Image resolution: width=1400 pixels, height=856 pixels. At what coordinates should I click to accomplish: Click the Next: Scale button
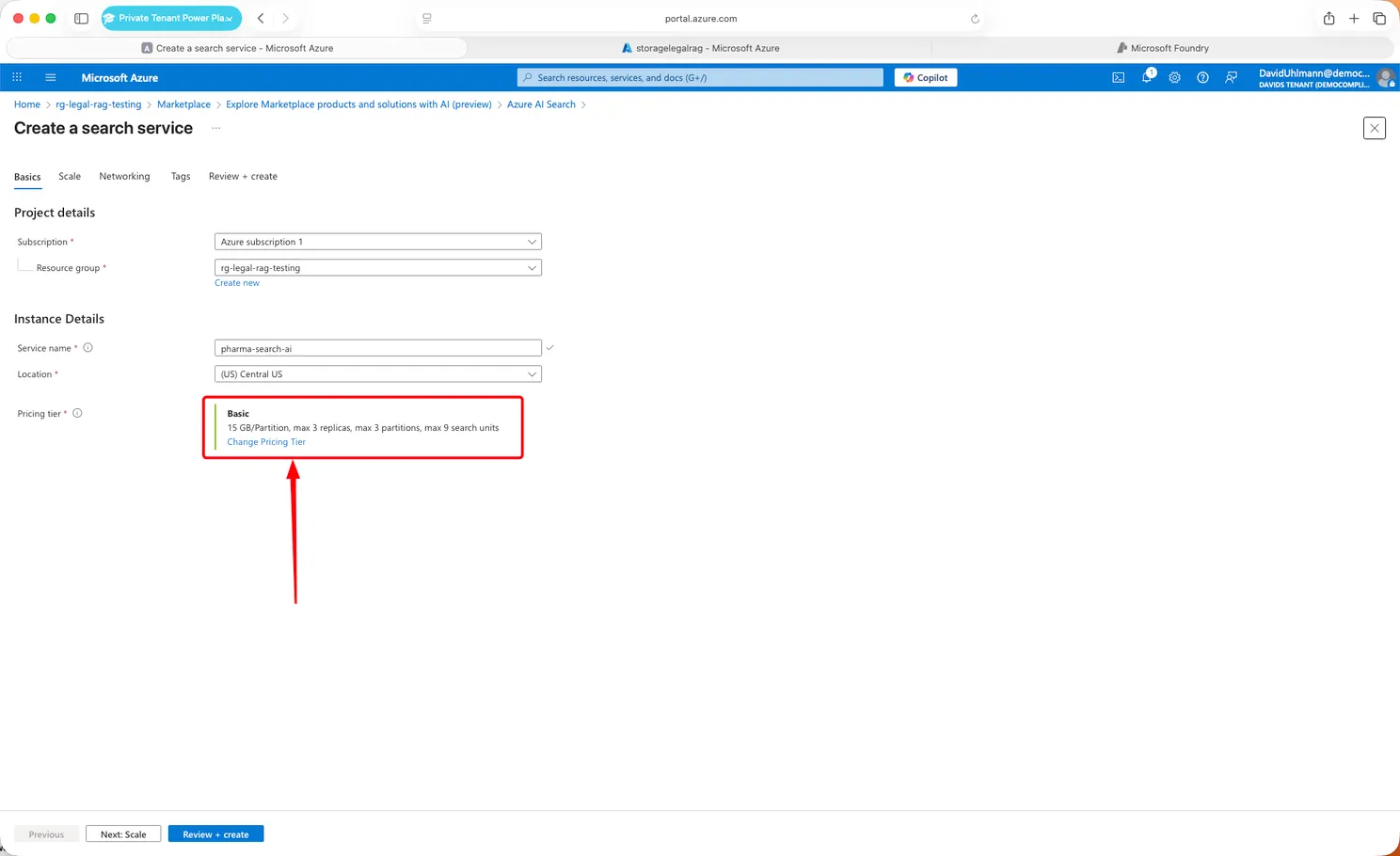123,834
